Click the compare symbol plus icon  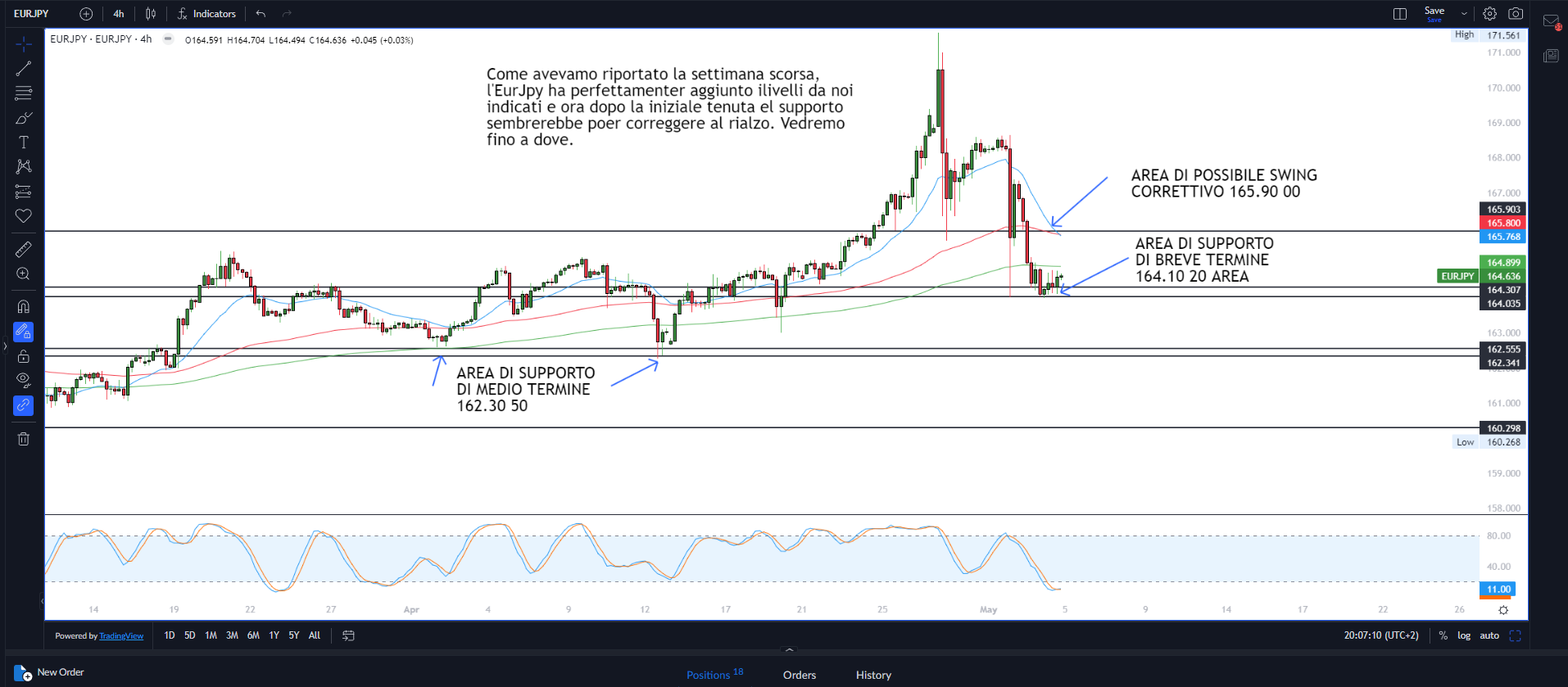point(86,14)
